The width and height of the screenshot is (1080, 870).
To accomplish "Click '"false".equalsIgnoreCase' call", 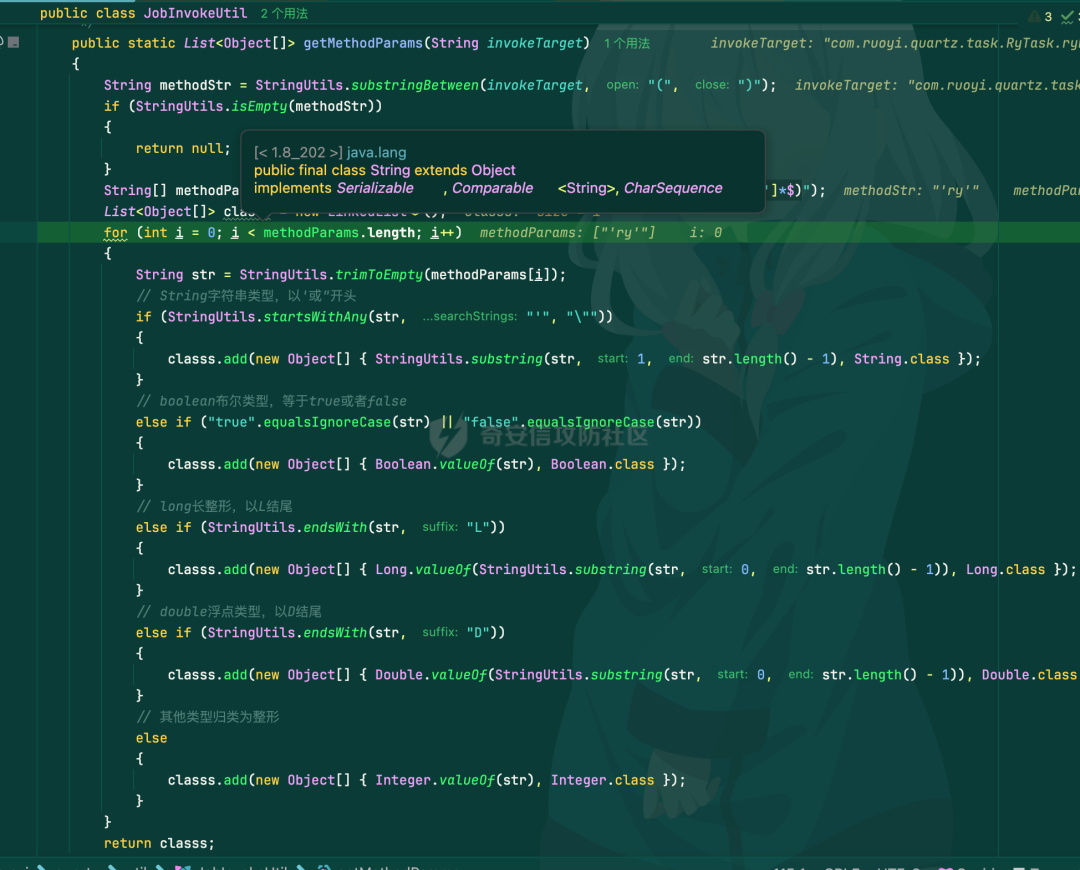I will tap(559, 422).
